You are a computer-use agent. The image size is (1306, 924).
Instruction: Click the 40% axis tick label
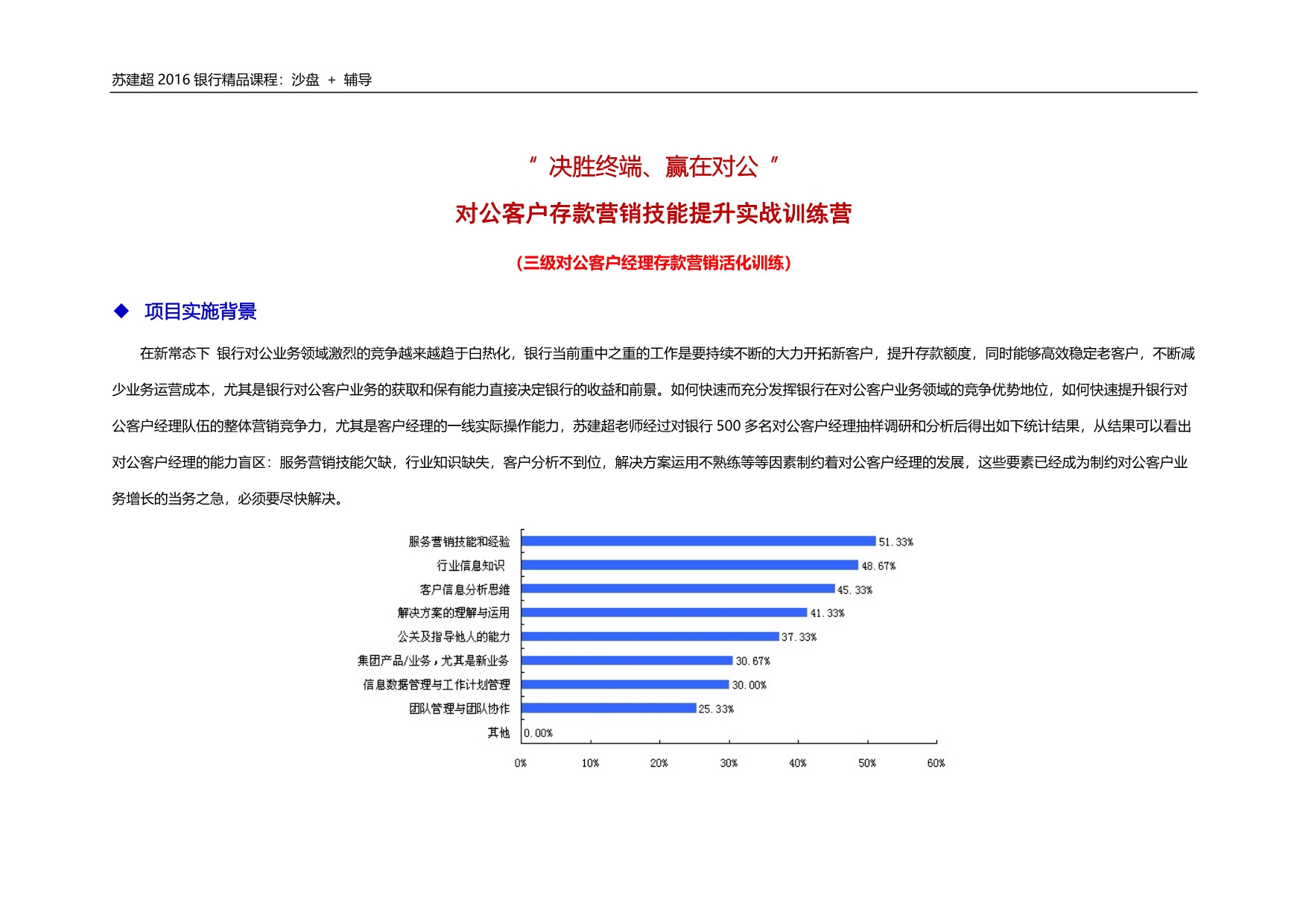[x=798, y=763]
